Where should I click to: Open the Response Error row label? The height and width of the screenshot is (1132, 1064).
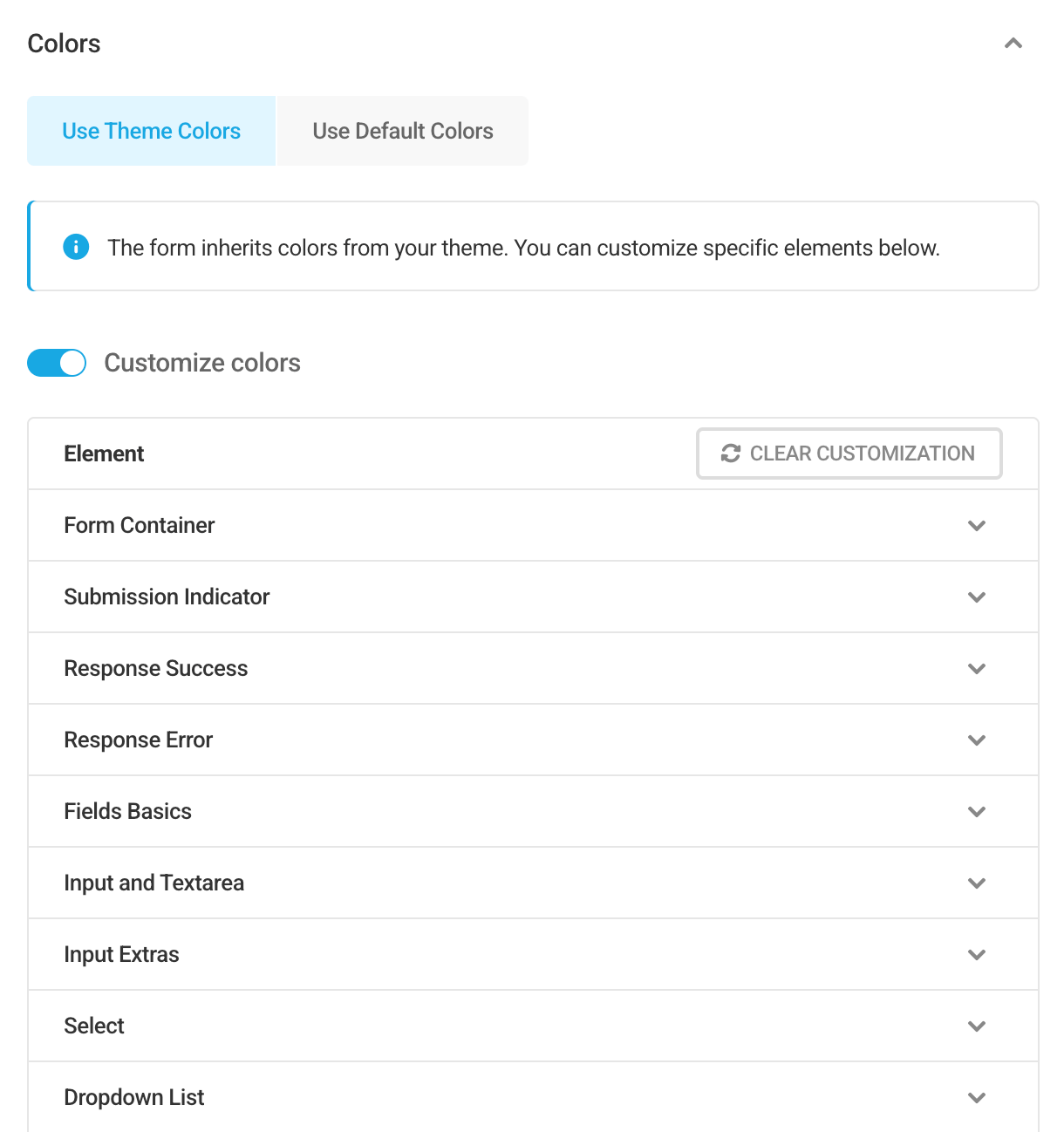139,740
